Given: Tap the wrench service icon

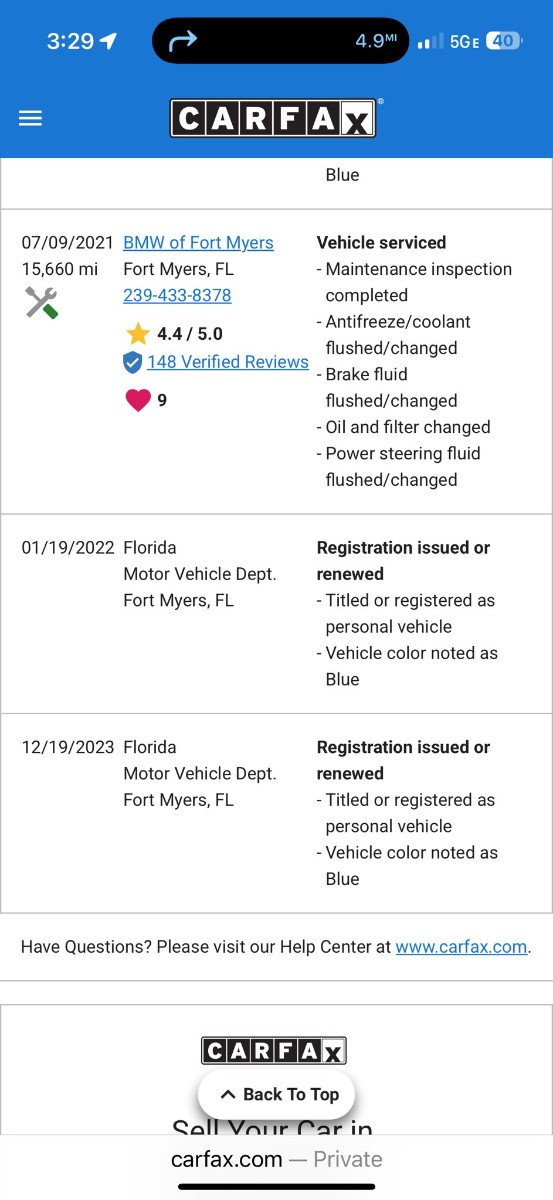Looking at the screenshot, I should 41,302.
